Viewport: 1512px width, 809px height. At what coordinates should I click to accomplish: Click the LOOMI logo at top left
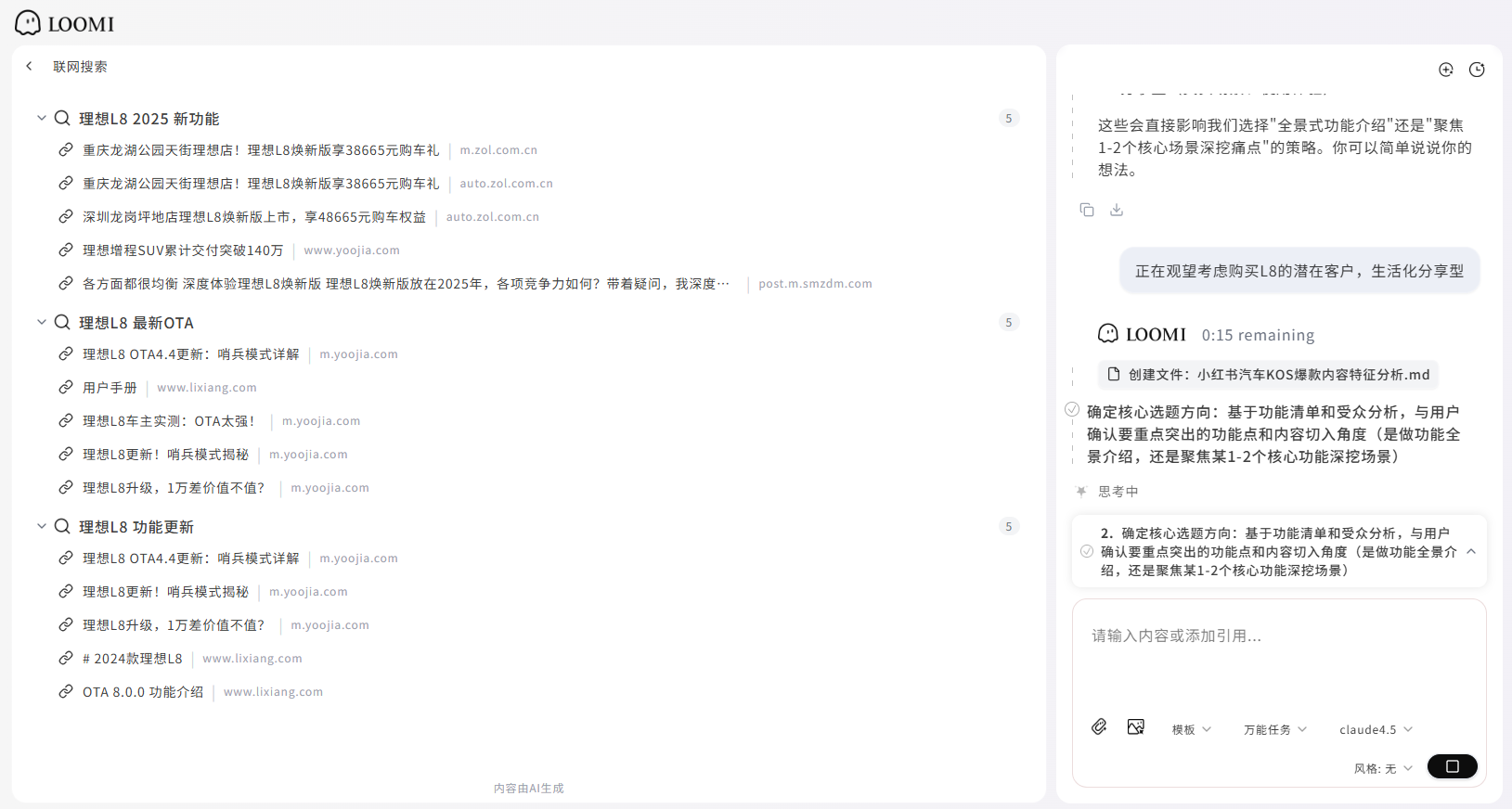65,23
